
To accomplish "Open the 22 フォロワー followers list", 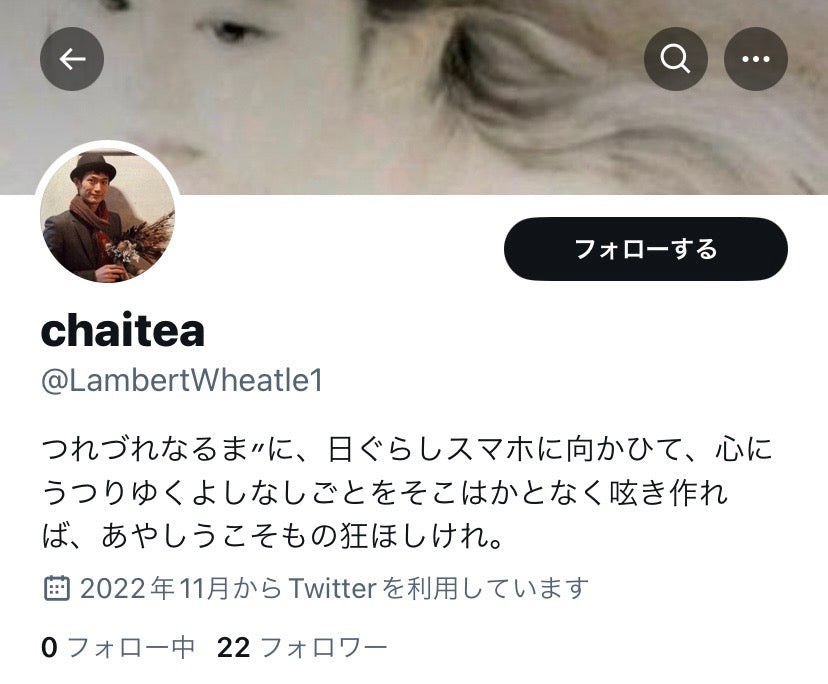I will click(x=302, y=648).
